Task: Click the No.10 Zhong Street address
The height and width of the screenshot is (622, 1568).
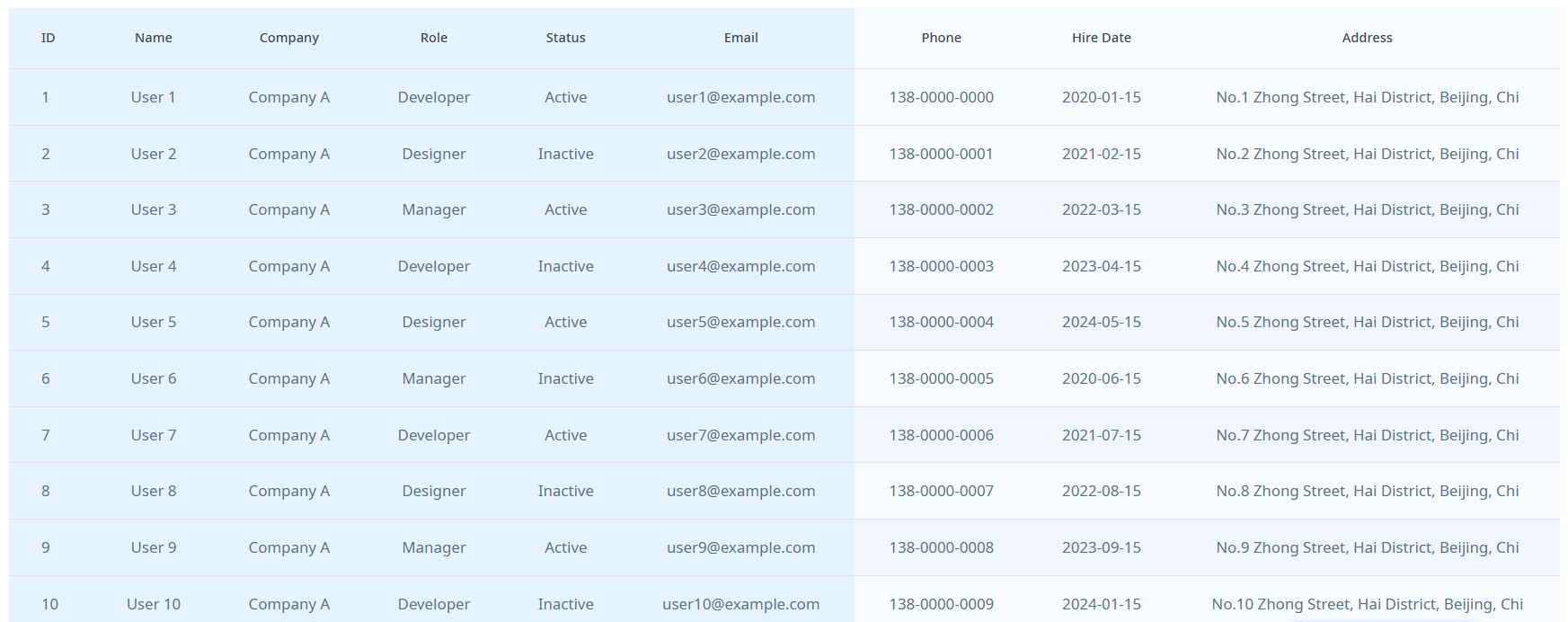Action: (x=1368, y=604)
